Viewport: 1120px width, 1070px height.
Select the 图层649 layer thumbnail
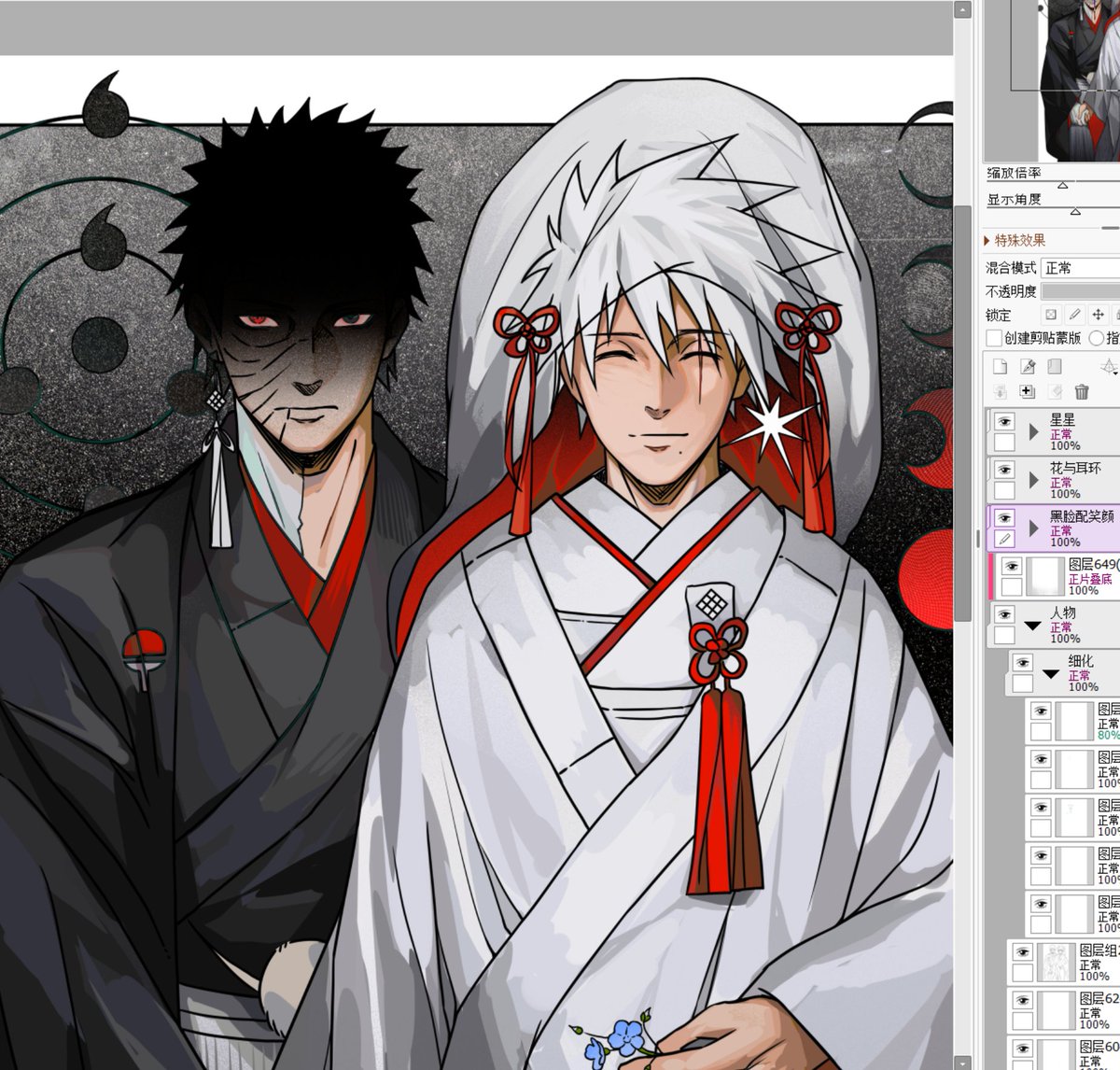[1044, 576]
